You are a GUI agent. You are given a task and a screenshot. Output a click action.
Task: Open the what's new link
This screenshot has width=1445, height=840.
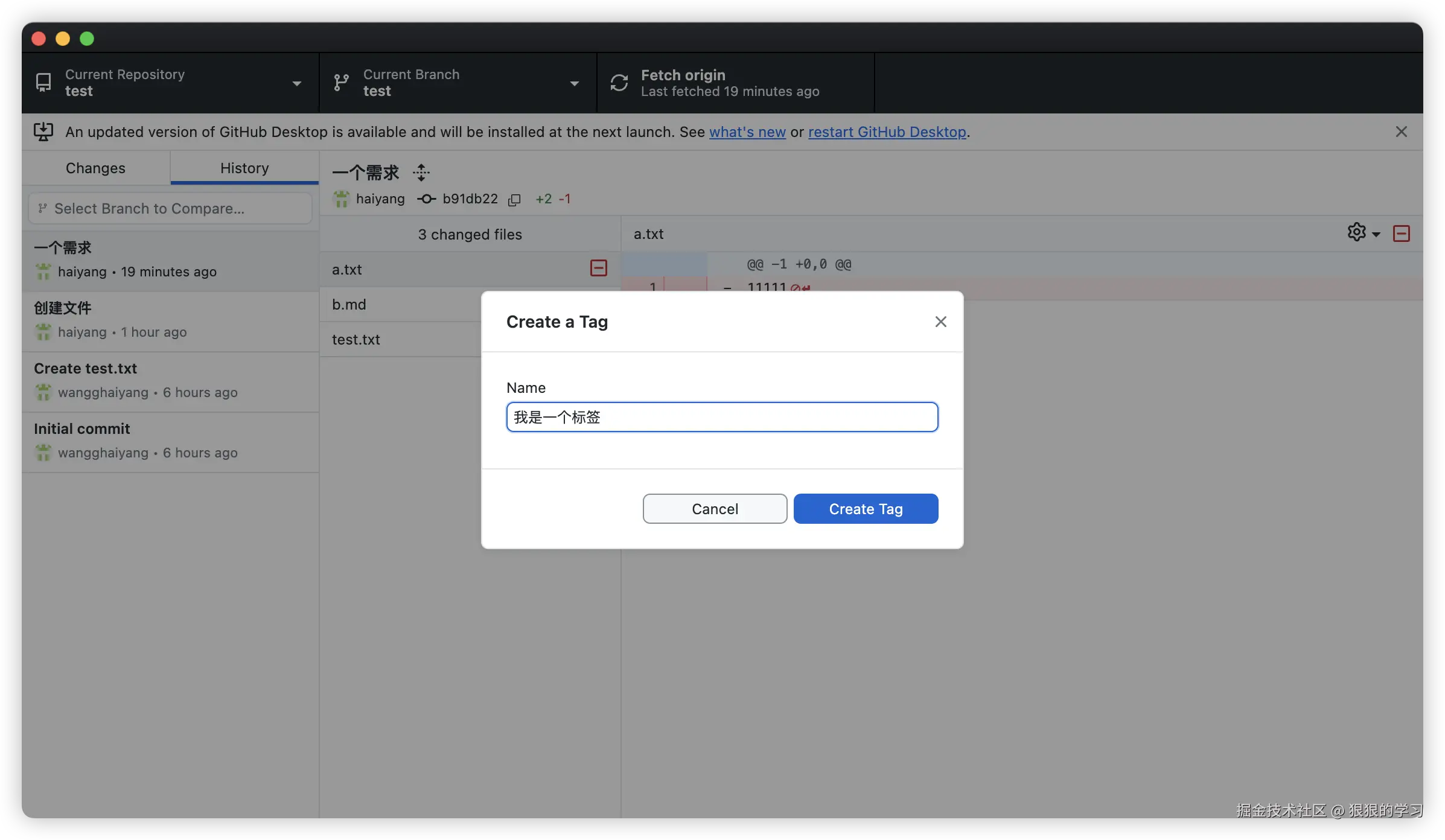pyautogui.click(x=747, y=132)
